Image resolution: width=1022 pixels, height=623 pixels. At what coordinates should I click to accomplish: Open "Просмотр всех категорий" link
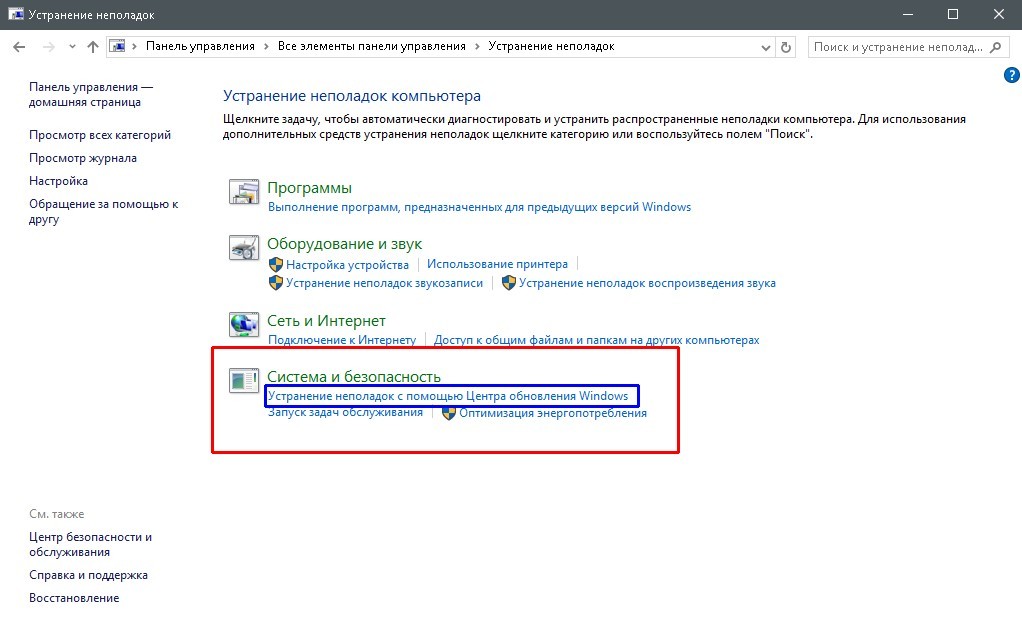pyautogui.click(x=100, y=135)
